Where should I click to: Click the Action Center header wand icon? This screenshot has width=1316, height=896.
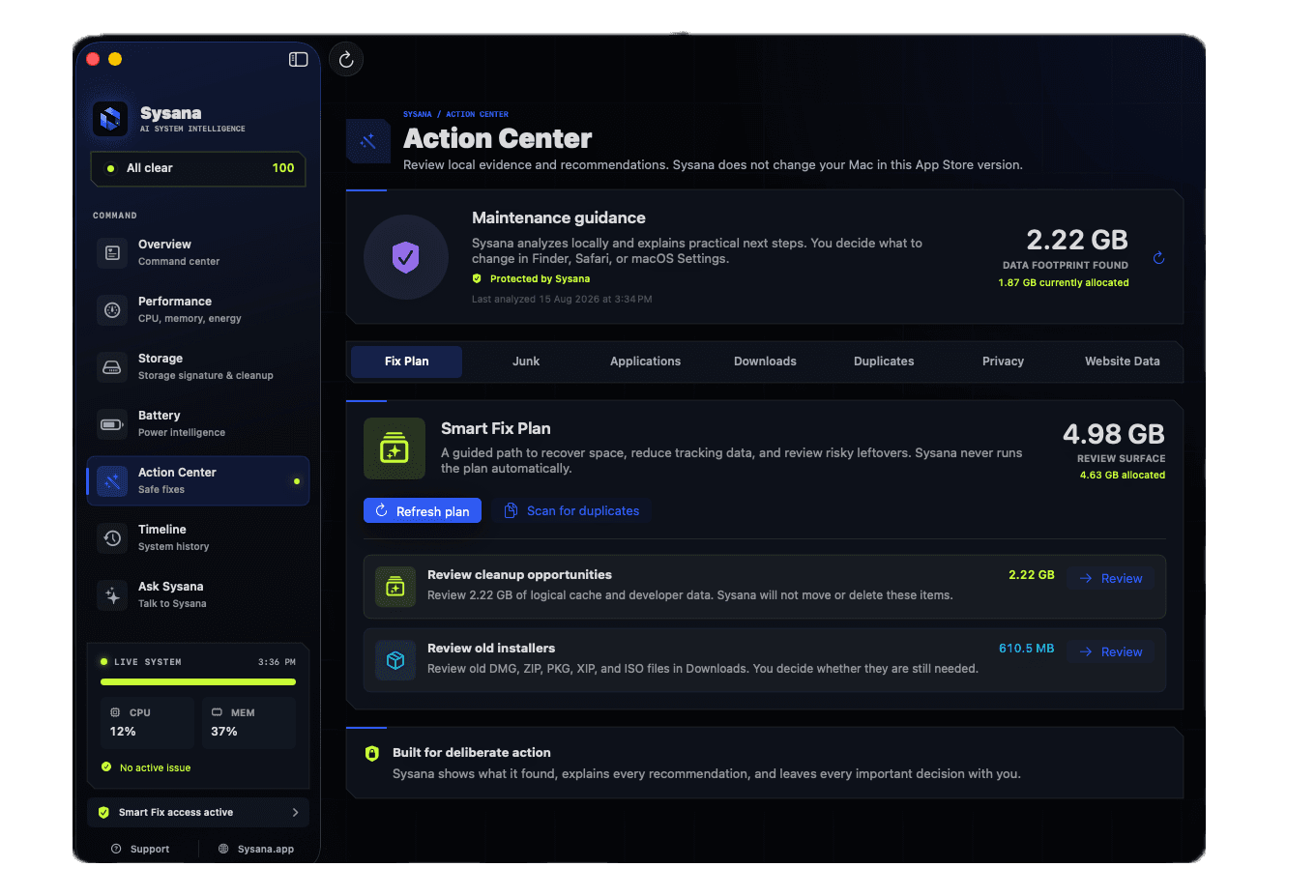click(367, 141)
